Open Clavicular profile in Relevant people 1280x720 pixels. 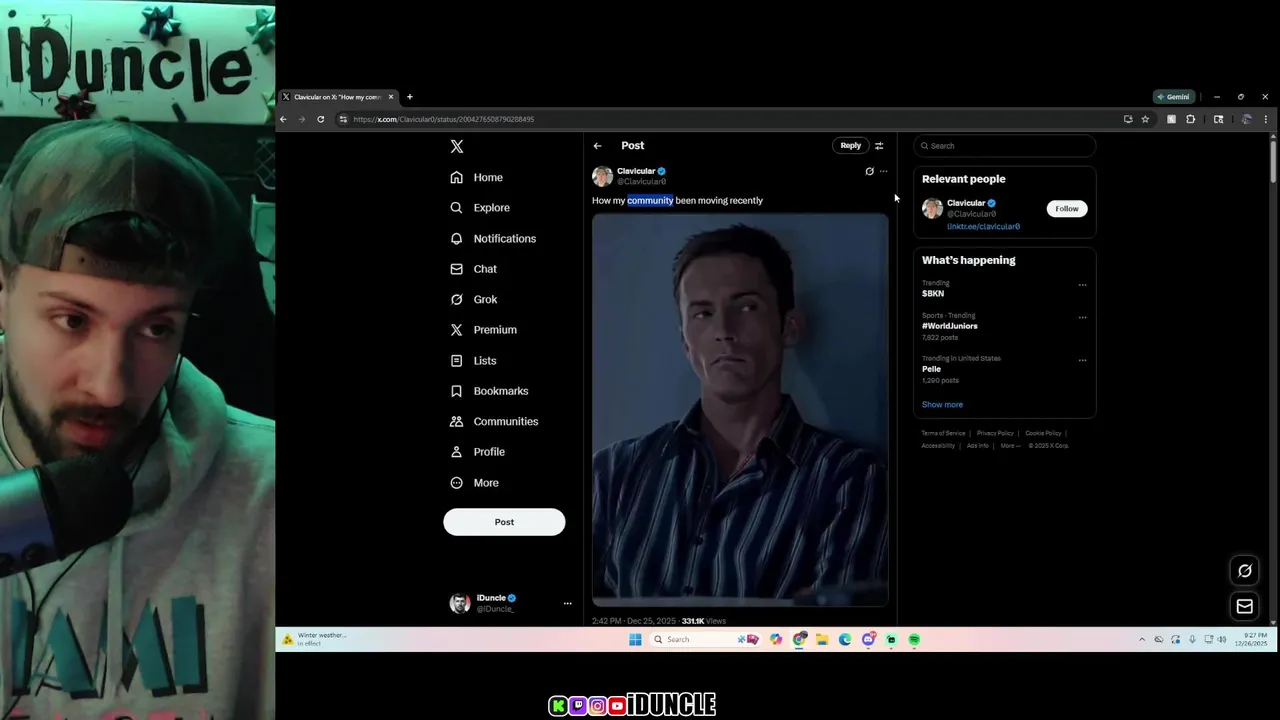[x=965, y=203]
